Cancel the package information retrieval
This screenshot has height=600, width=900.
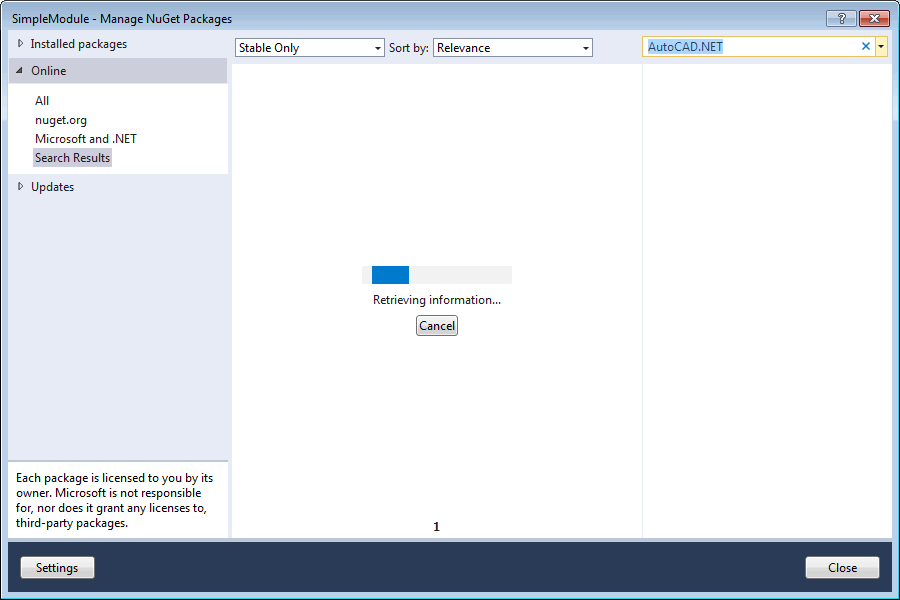click(436, 325)
